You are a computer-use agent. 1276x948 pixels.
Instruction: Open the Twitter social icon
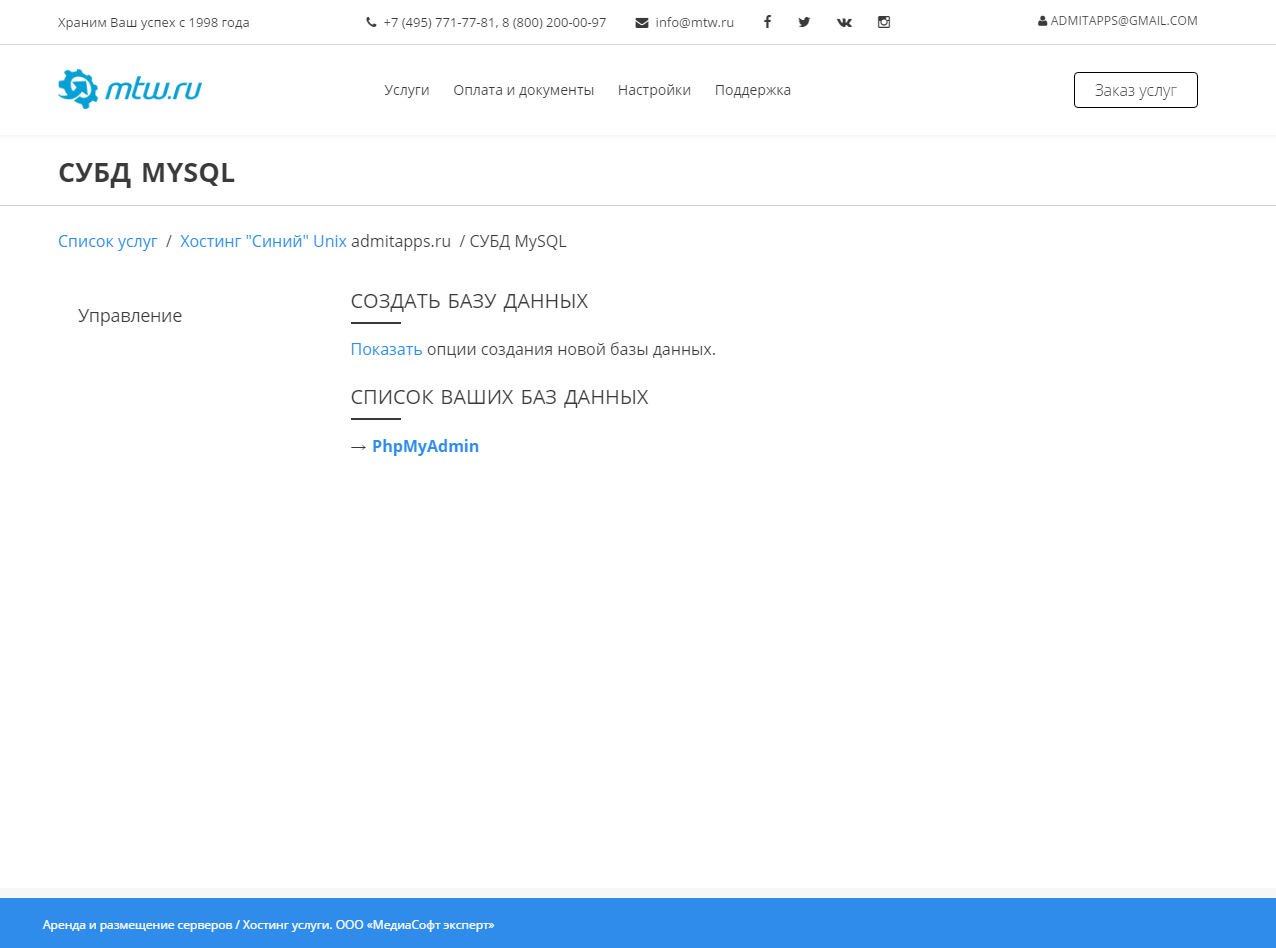(804, 22)
